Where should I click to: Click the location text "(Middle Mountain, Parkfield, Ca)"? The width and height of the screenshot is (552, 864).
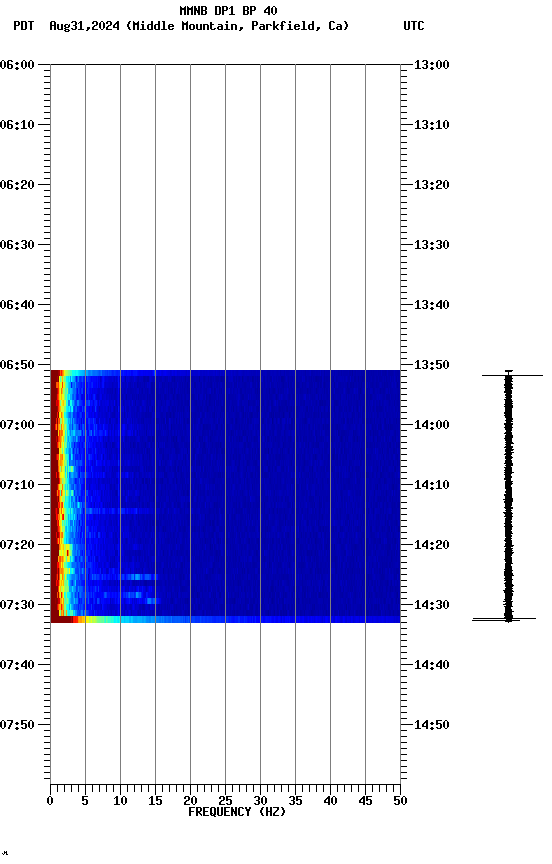click(x=237, y=26)
